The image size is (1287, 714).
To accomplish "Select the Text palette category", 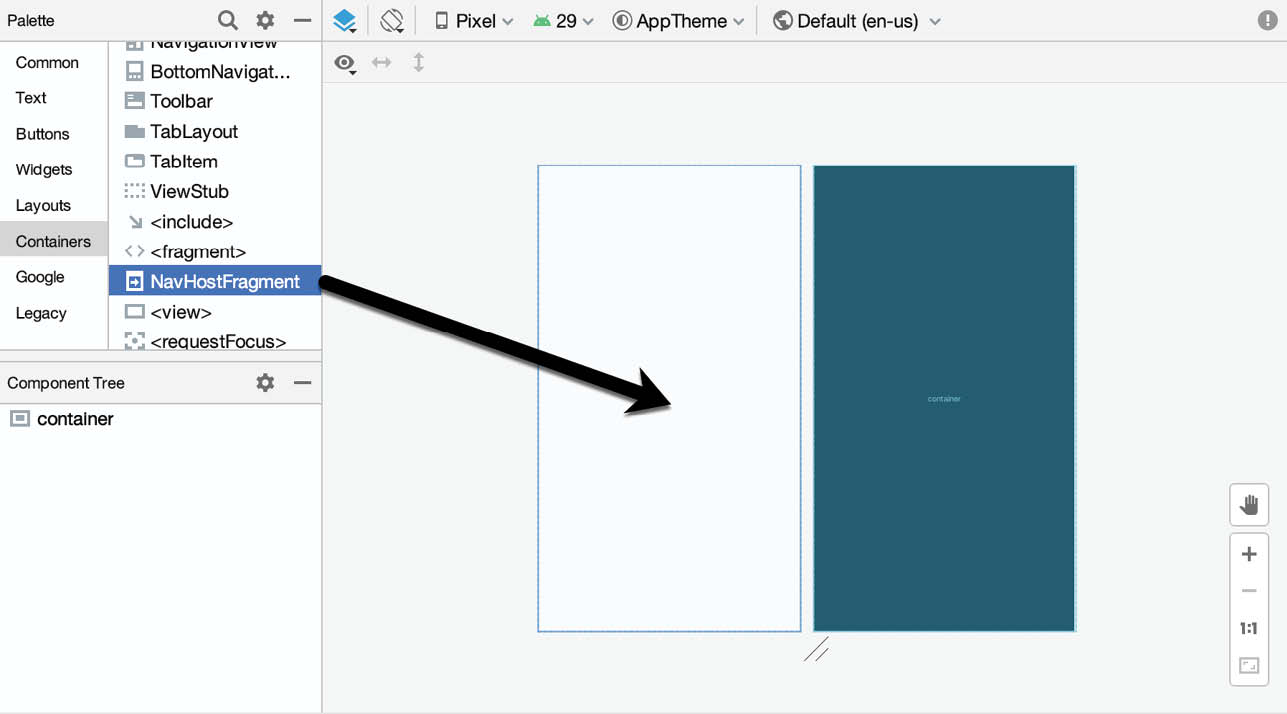I will [31, 98].
